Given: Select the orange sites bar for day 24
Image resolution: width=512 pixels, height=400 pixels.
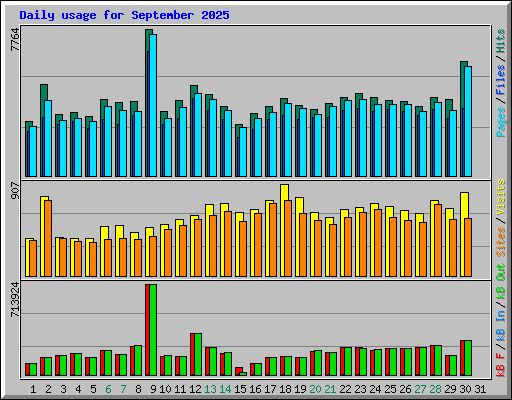Looking at the screenshot, I should pos(378,243).
